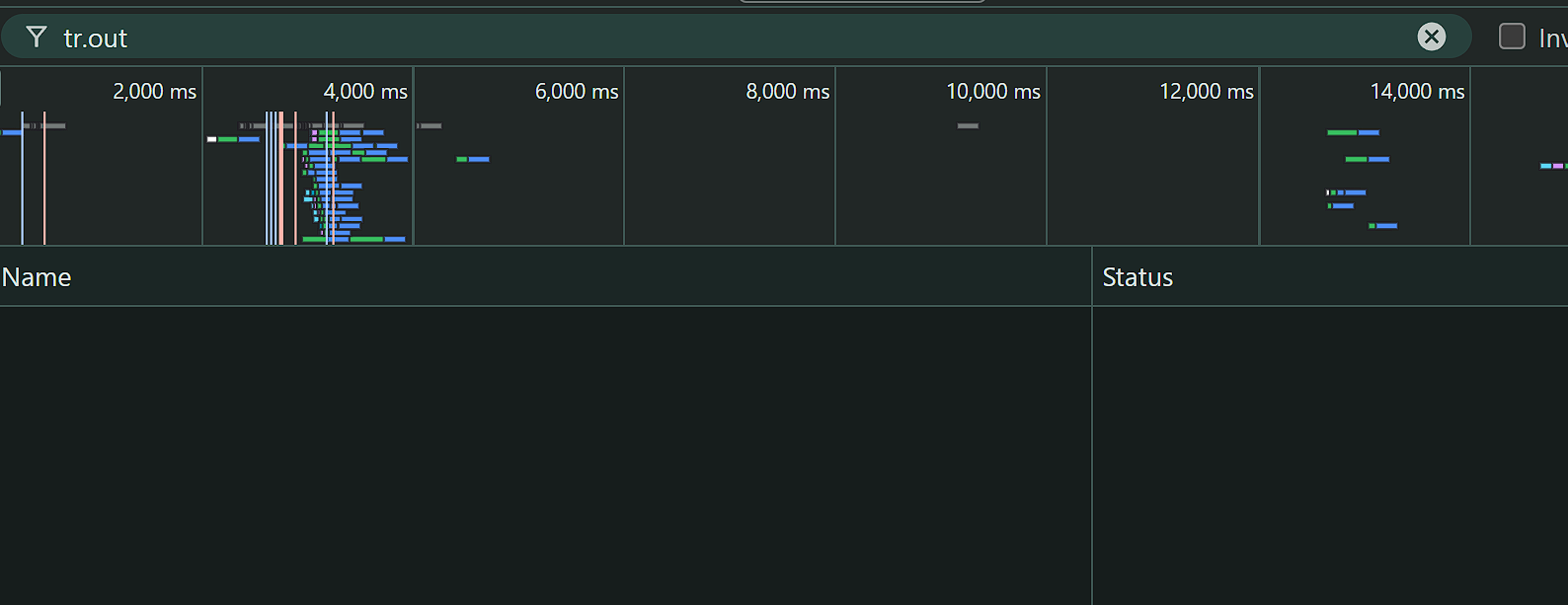Click the 10,000 ms timeline label

click(x=992, y=92)
